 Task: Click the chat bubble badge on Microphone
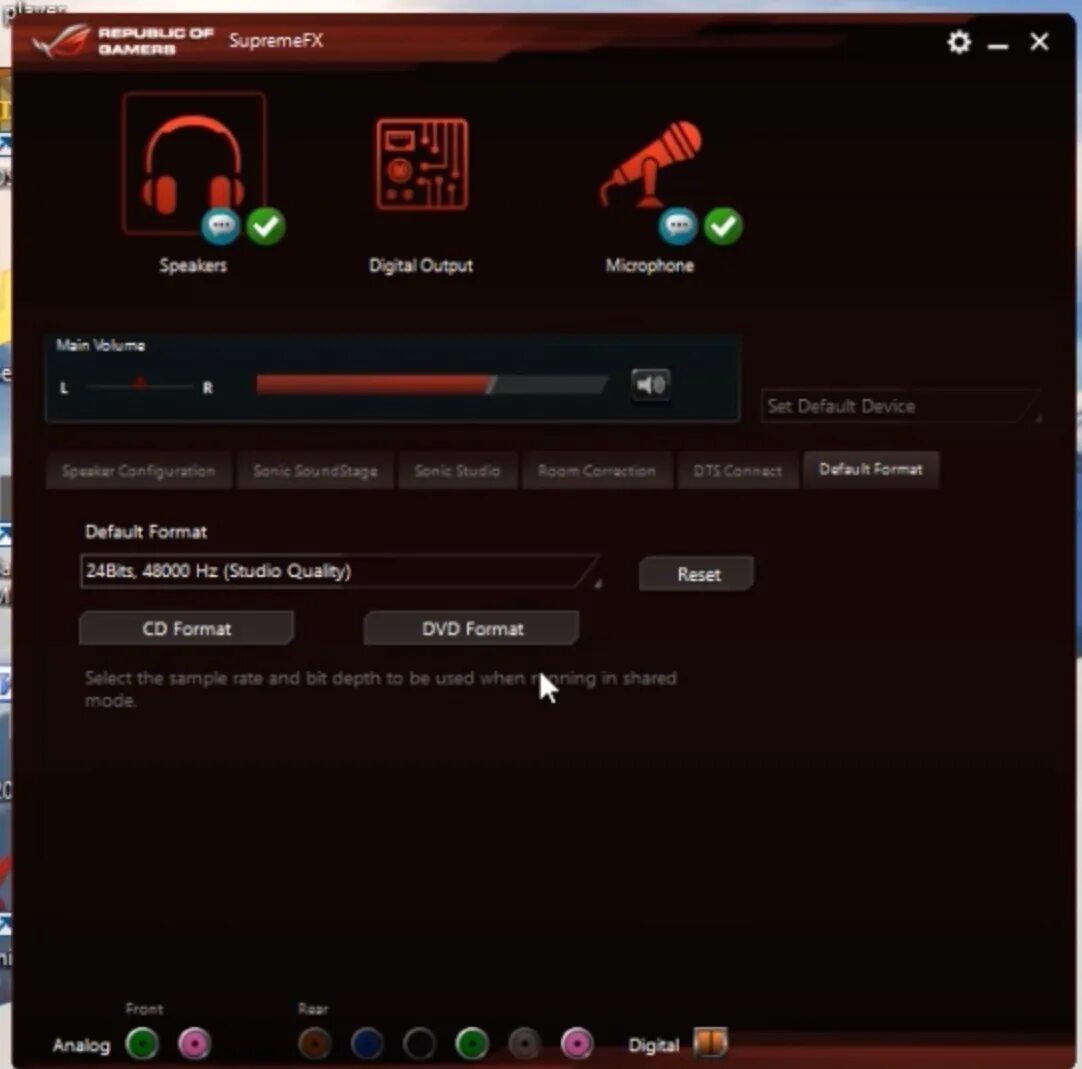678,226
